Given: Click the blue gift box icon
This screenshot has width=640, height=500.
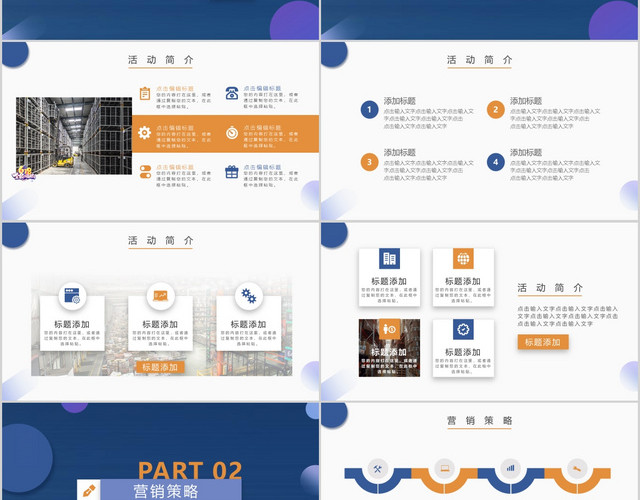Looking at the screenshot, I should coord(232,172).
